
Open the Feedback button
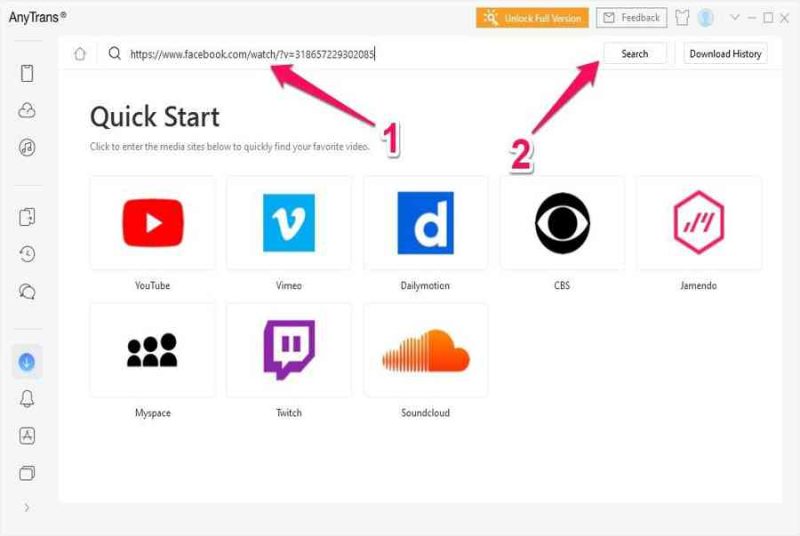(632, 18)
